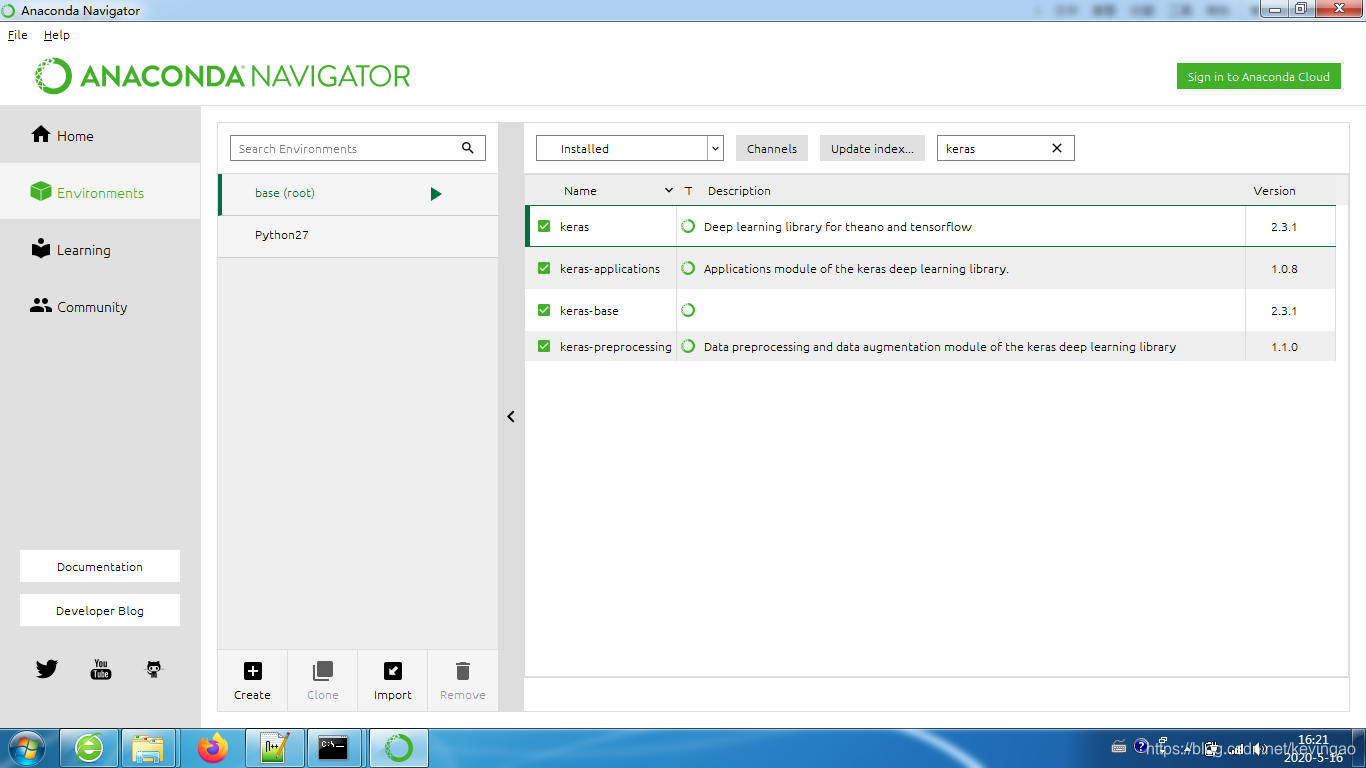Click the status circle for keras-applications
Screen dimensions: 1366x768
[x=688, y=268]
